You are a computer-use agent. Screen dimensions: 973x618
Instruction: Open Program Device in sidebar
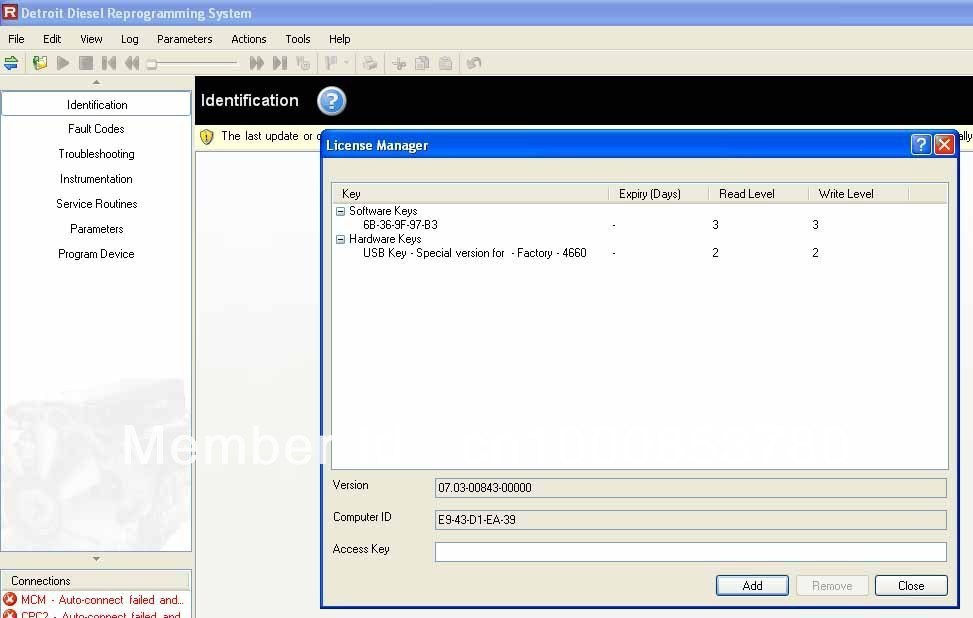(x=96, y=254)
